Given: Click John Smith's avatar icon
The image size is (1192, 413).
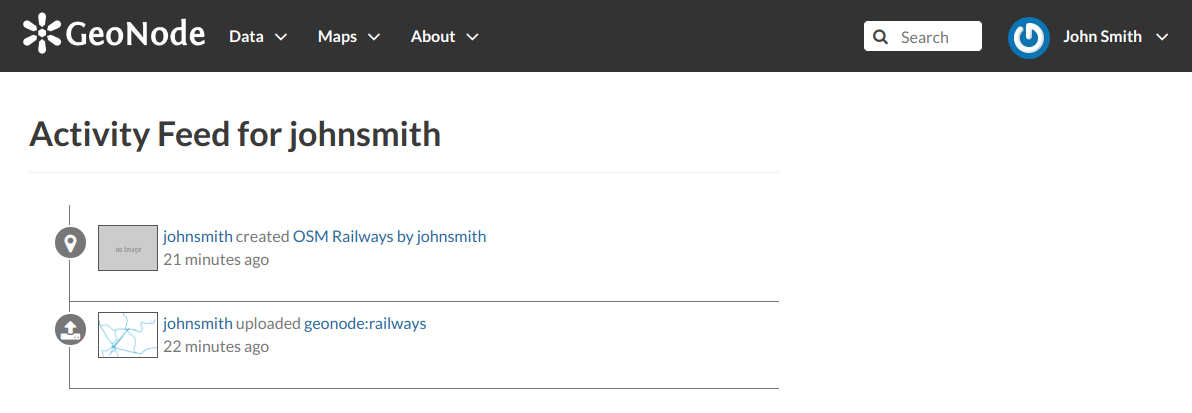Looking at the screenshot, I should [1029, 37].
